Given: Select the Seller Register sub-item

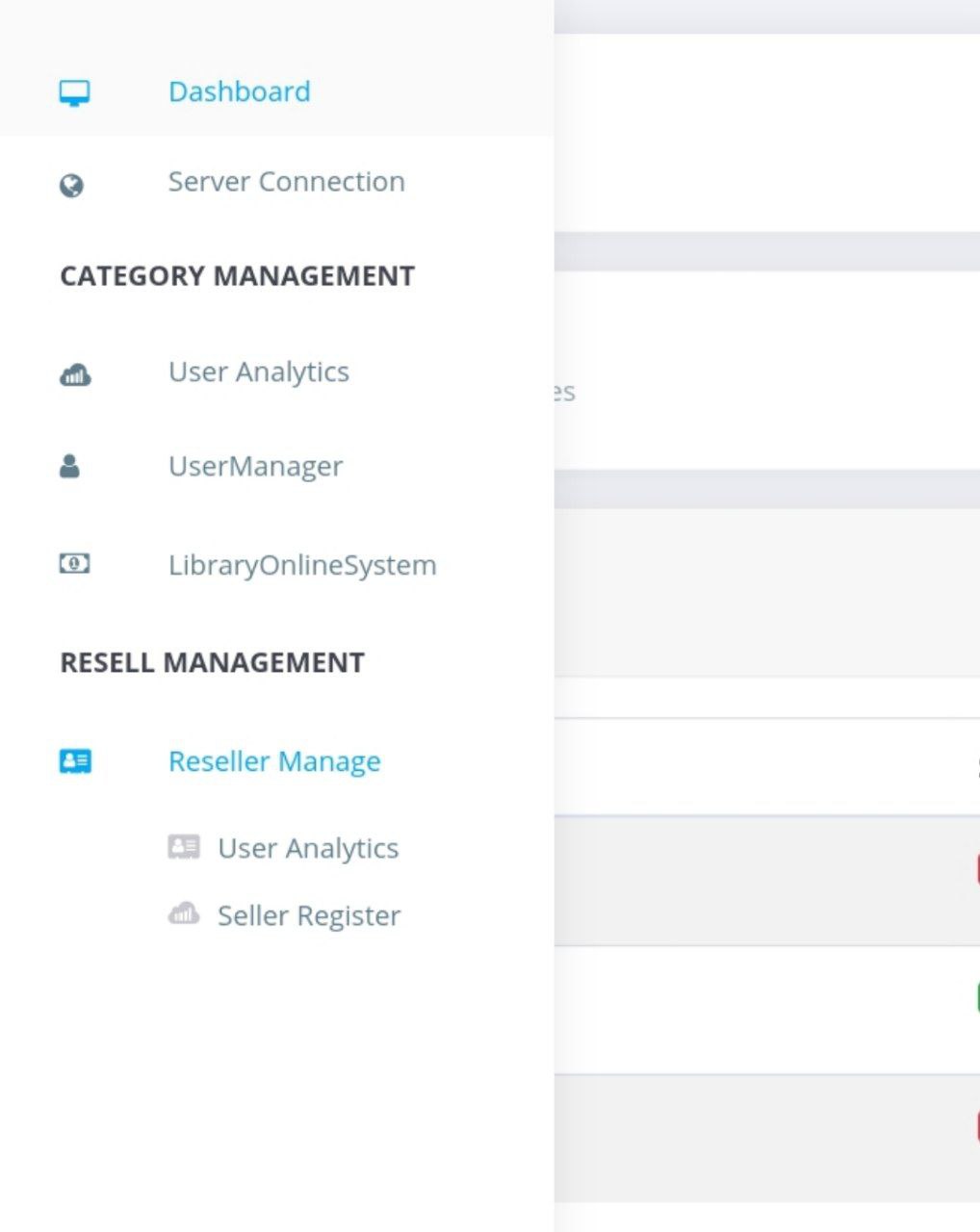Looking at the screenshot, I should click(308, 914).
